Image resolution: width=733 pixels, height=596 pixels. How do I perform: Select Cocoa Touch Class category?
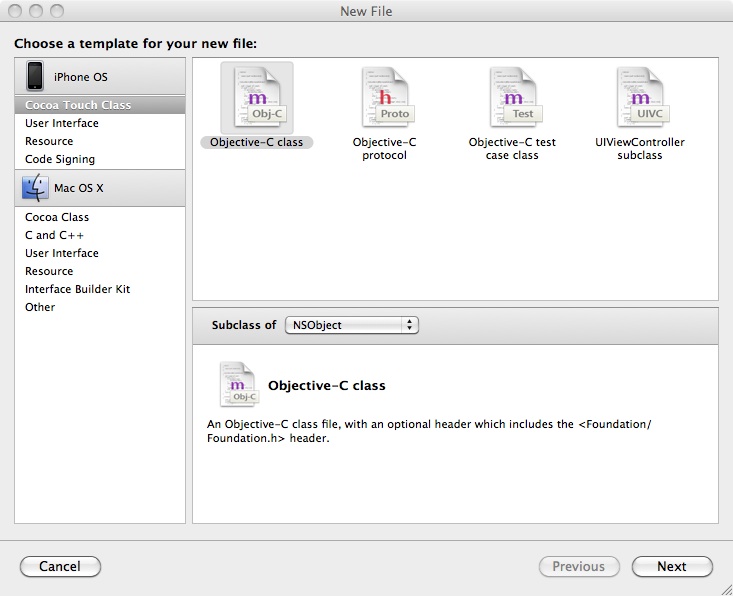(100, 105)
